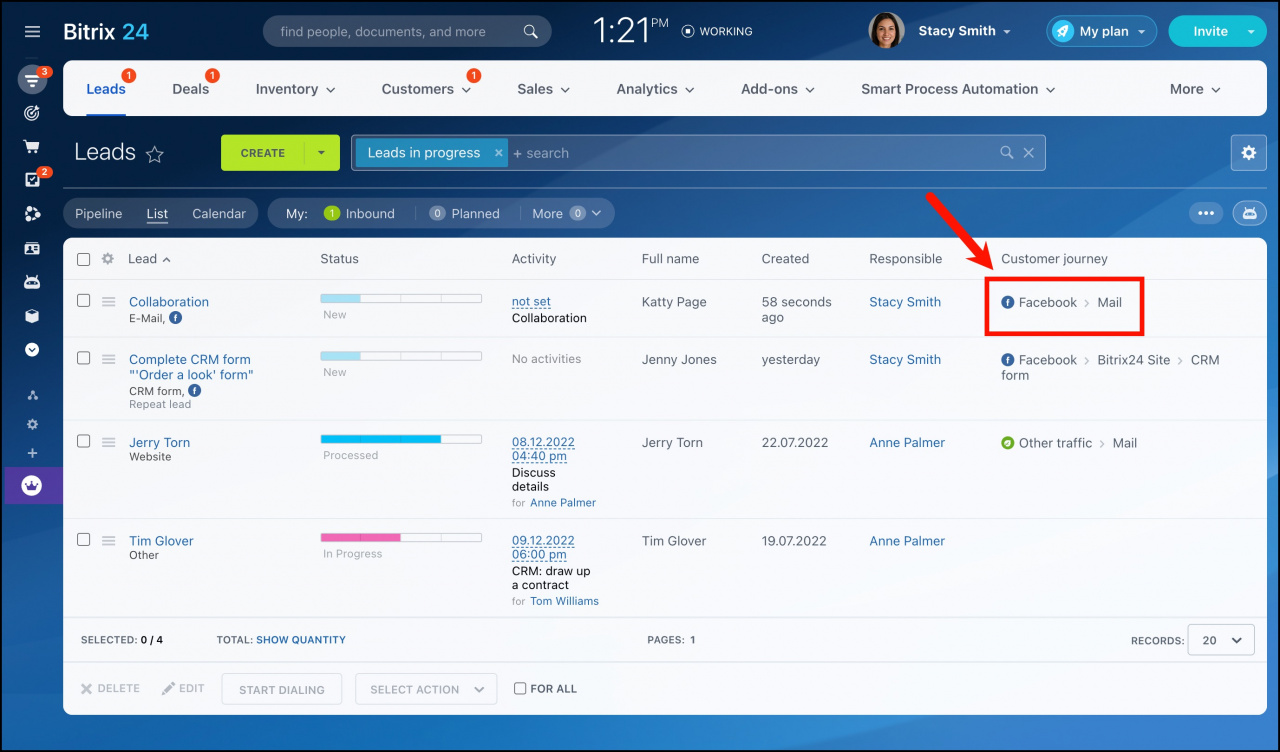
Task: Click the crown icon in sidebar
Action: [31, 486]
